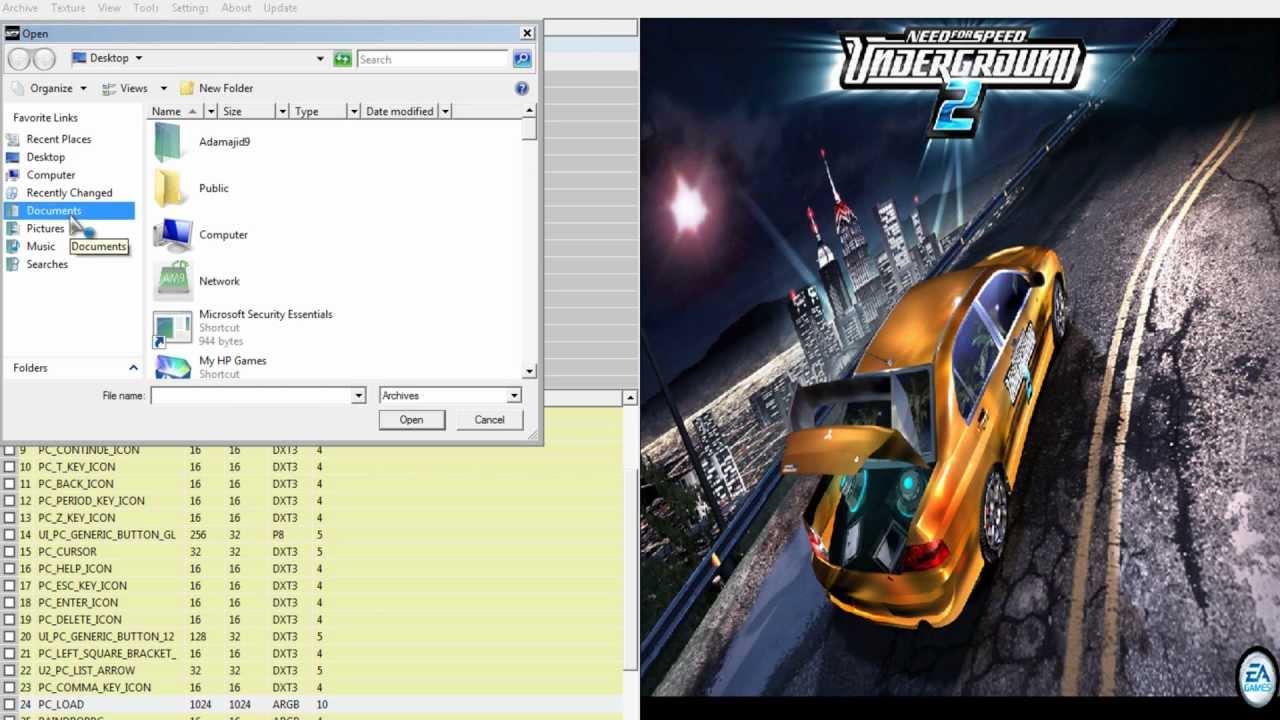Click the Views toolbar icon

click(109, 88)
